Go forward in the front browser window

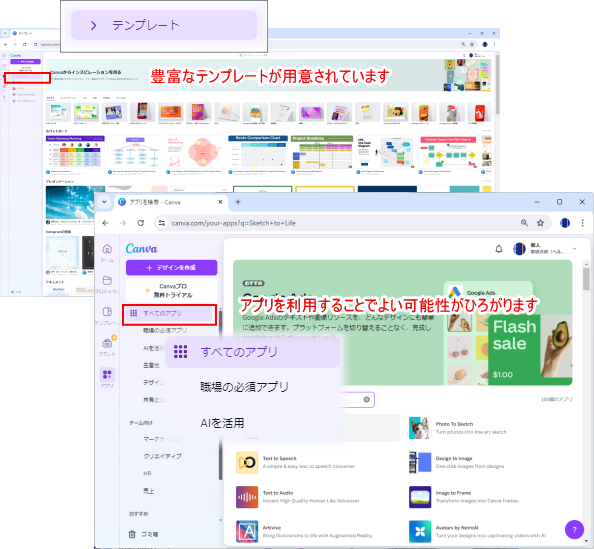[123, 223]
